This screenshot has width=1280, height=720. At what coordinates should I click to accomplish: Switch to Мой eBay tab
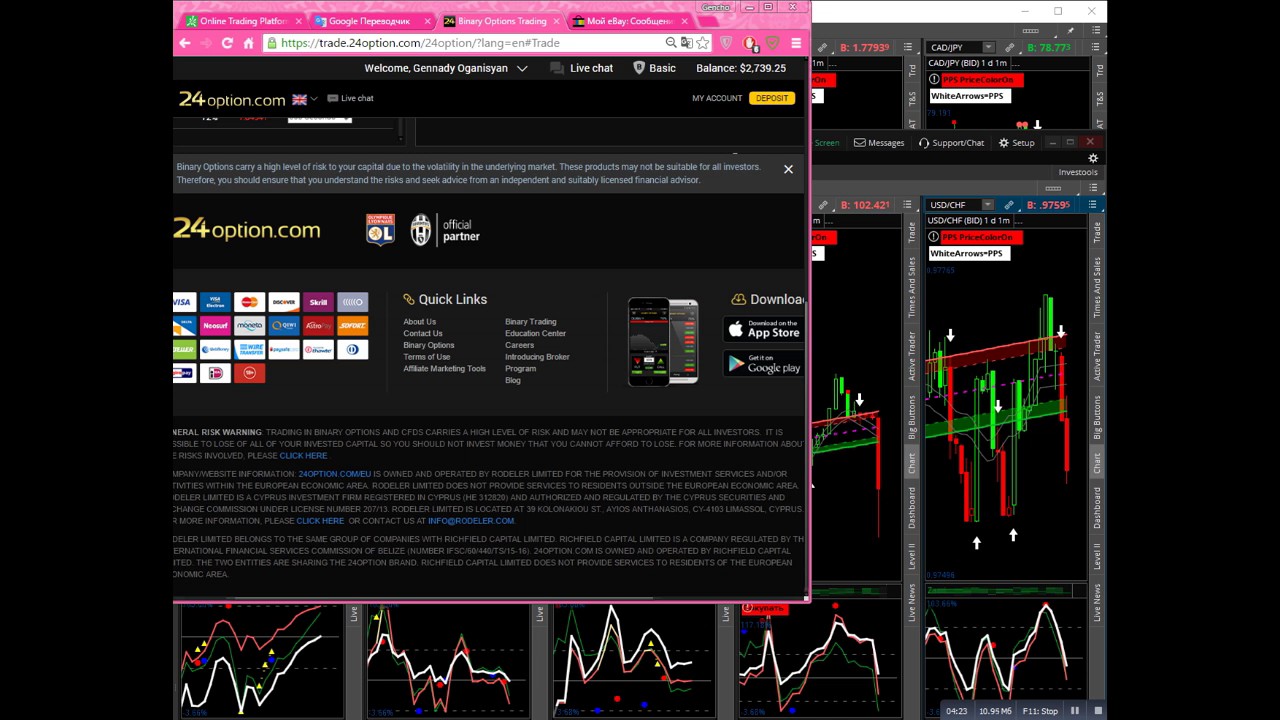click(x=630, y=21)
